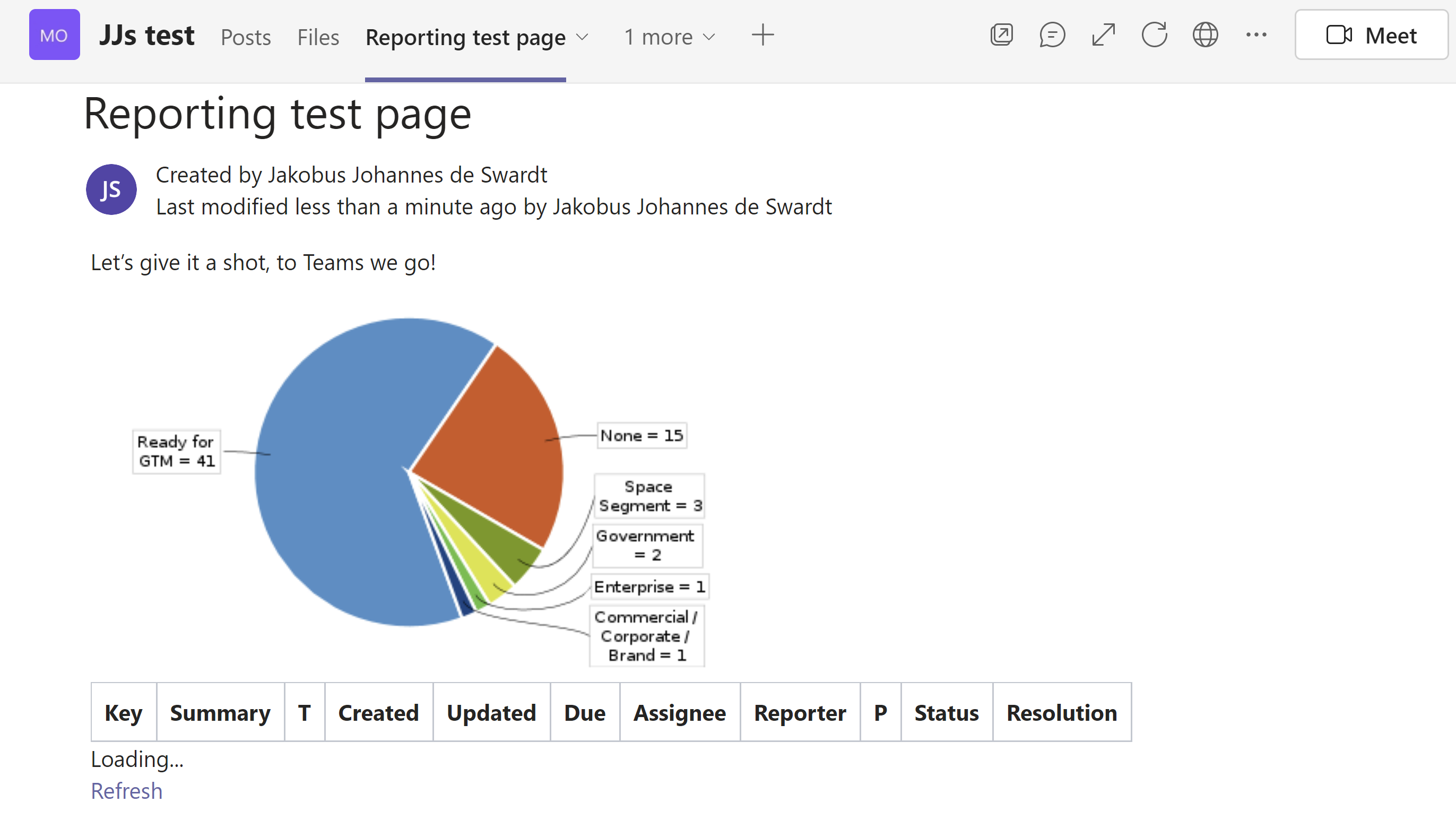1456x828 pixels.
Task: Click the Status column header
Action: click(947, 712)
